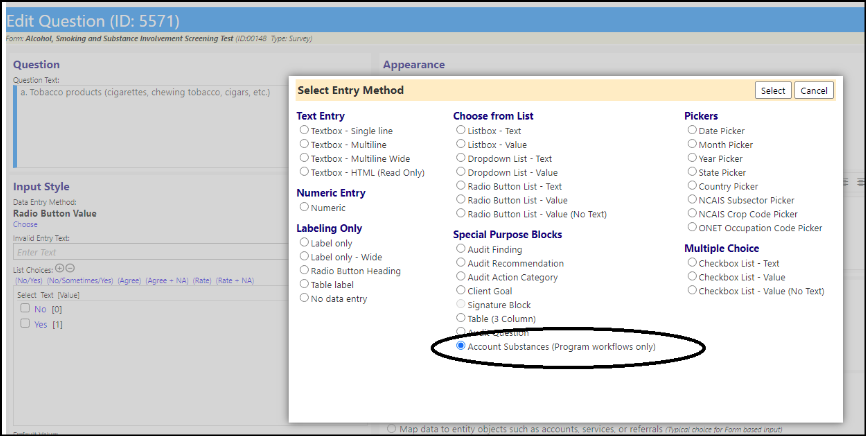Click the minus icon beside List Choices

[x=70, y=269]
